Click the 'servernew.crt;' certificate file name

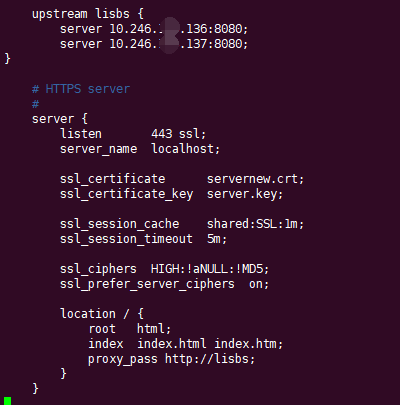[255, 179]
